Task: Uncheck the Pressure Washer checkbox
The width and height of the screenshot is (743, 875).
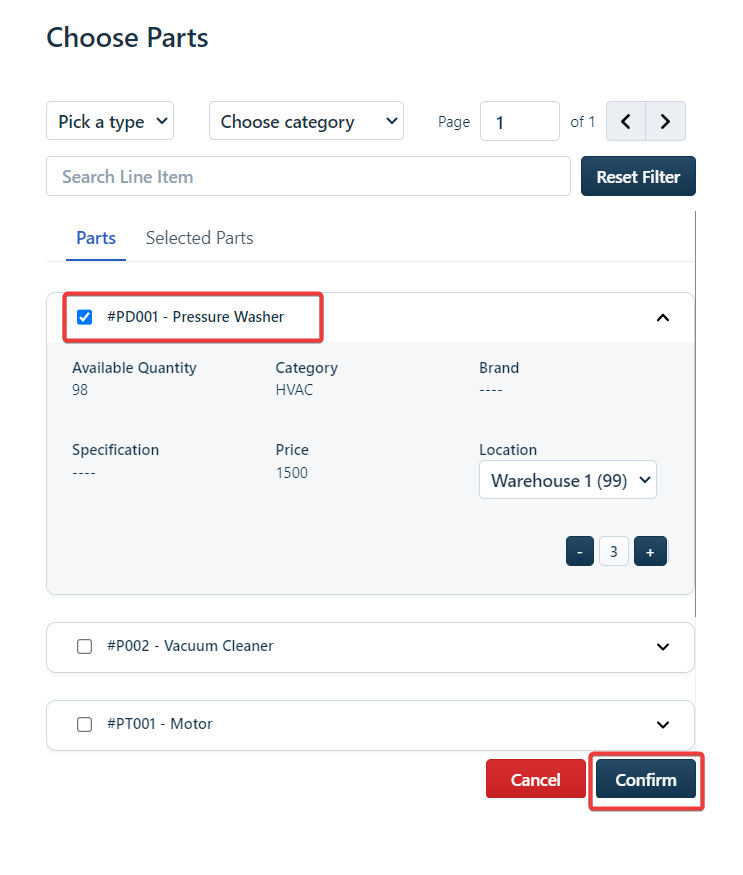Action: [85, 318]
